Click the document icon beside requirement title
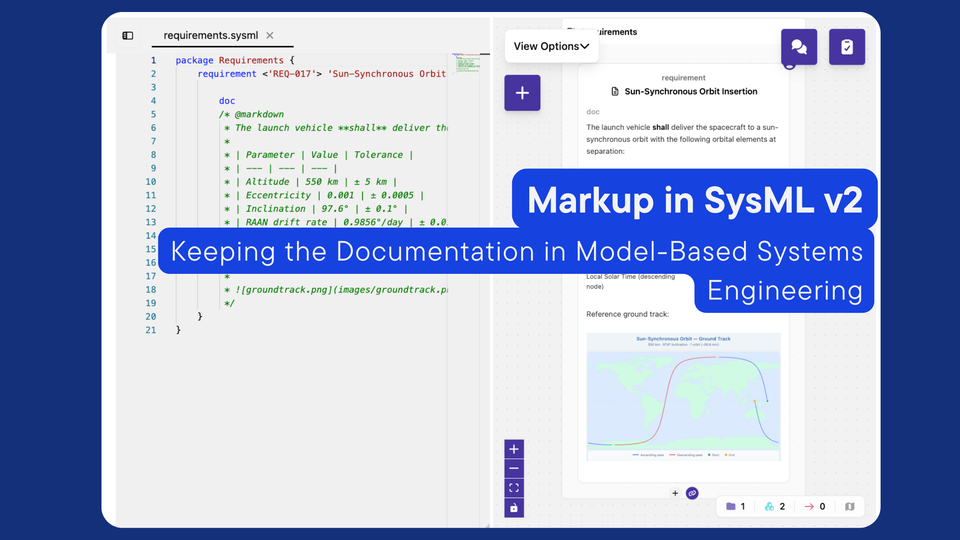960x540 pixels. click(x=615, y=91)
